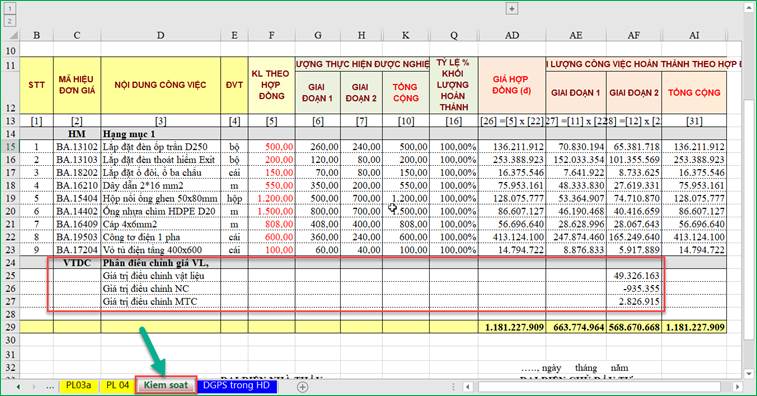Open the PL03a sheet tab

click(x=78, y=385)
